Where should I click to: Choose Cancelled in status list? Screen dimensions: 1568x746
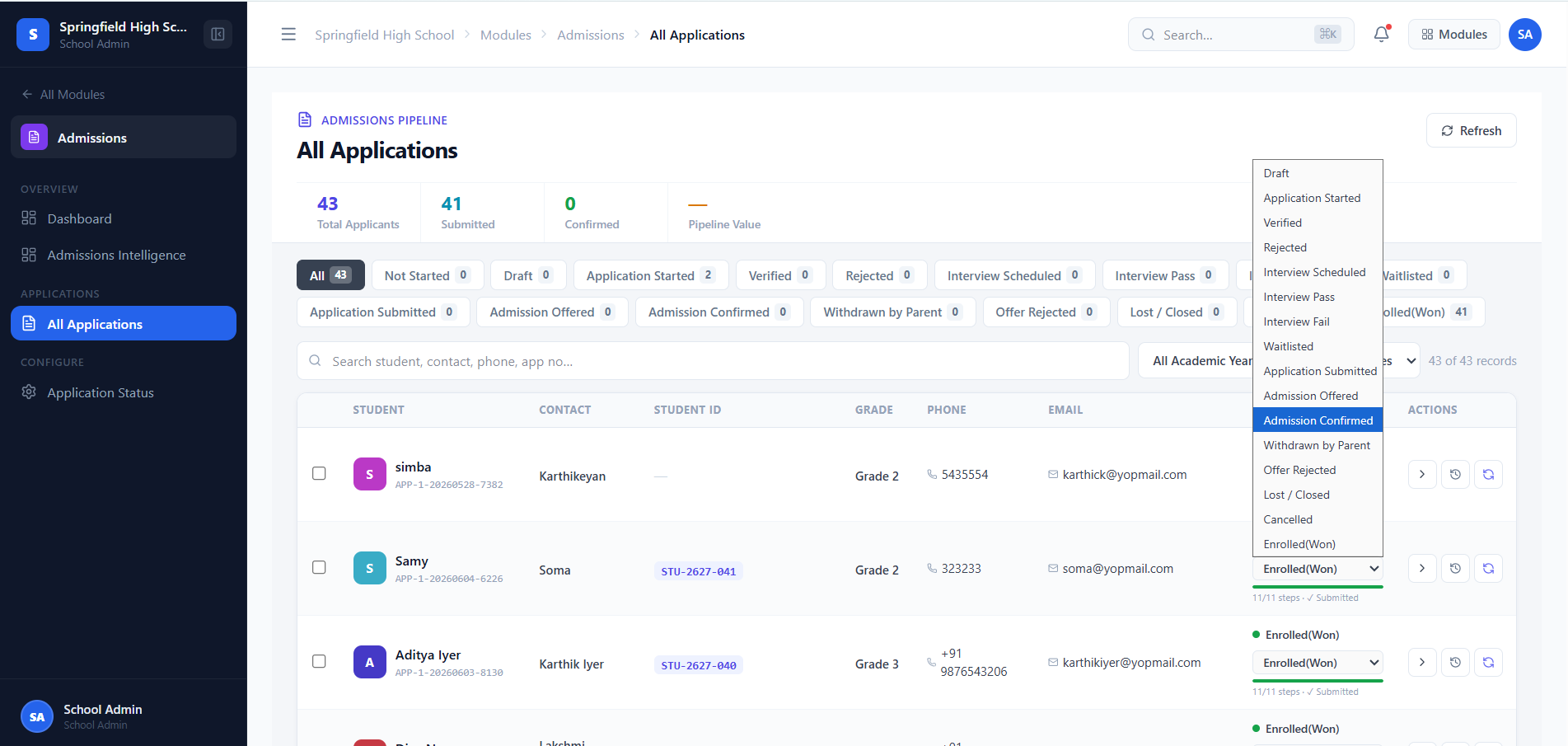(1318, 519)
